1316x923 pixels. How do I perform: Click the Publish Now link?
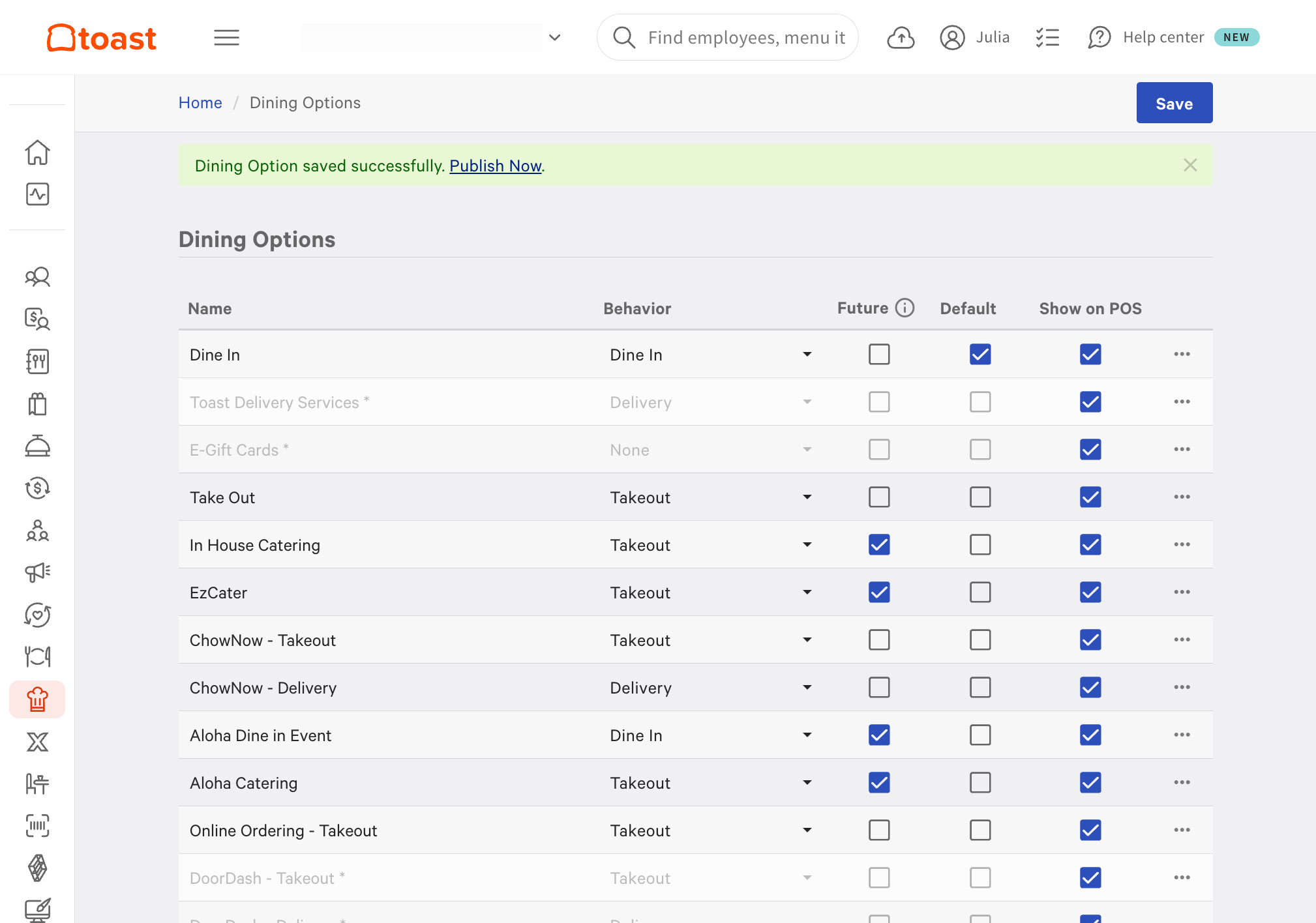(x=496, y=166)
